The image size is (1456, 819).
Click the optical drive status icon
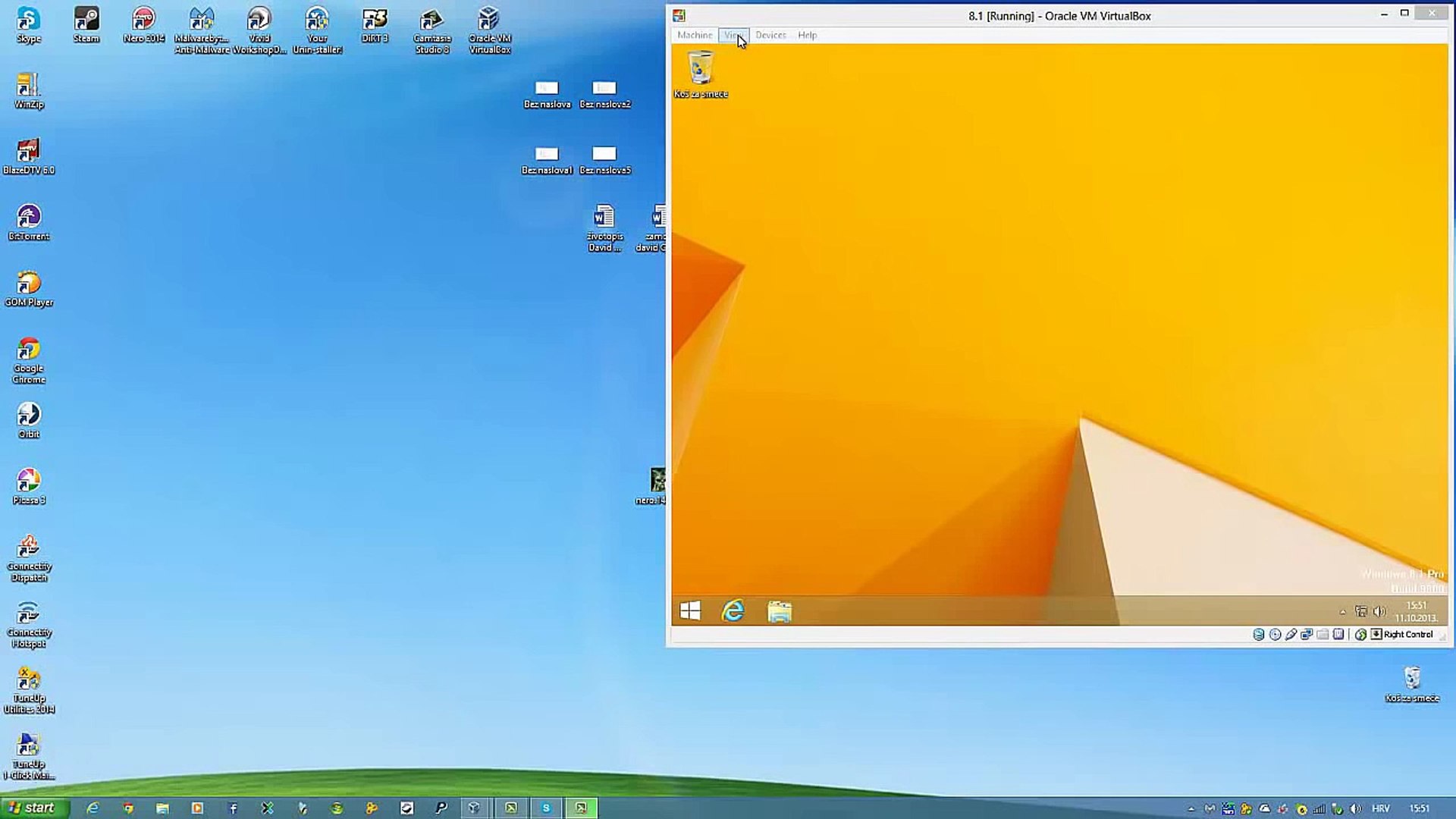[x=1275, y=635]
